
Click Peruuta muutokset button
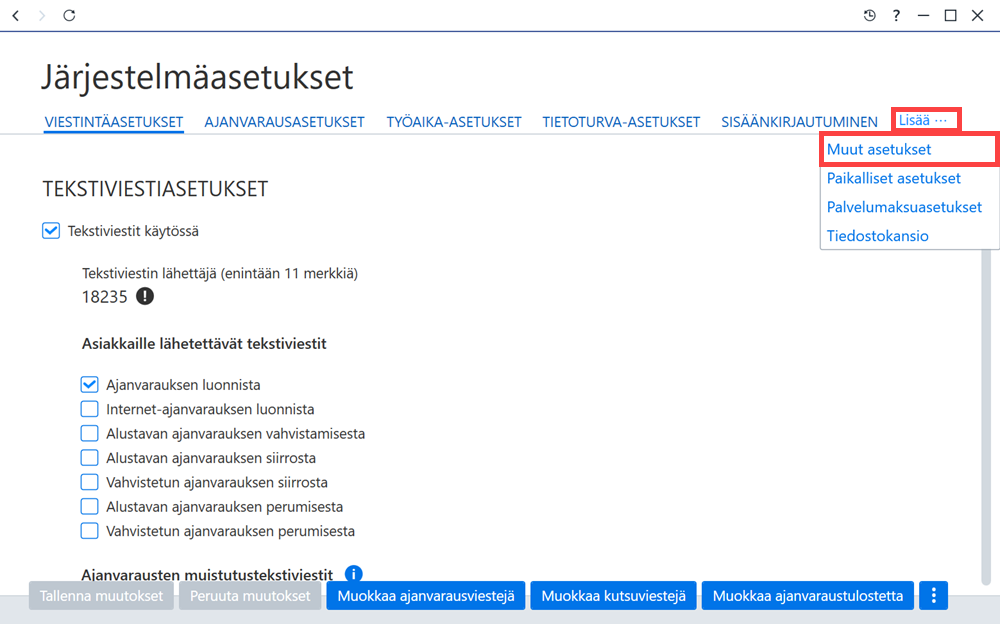250,596
